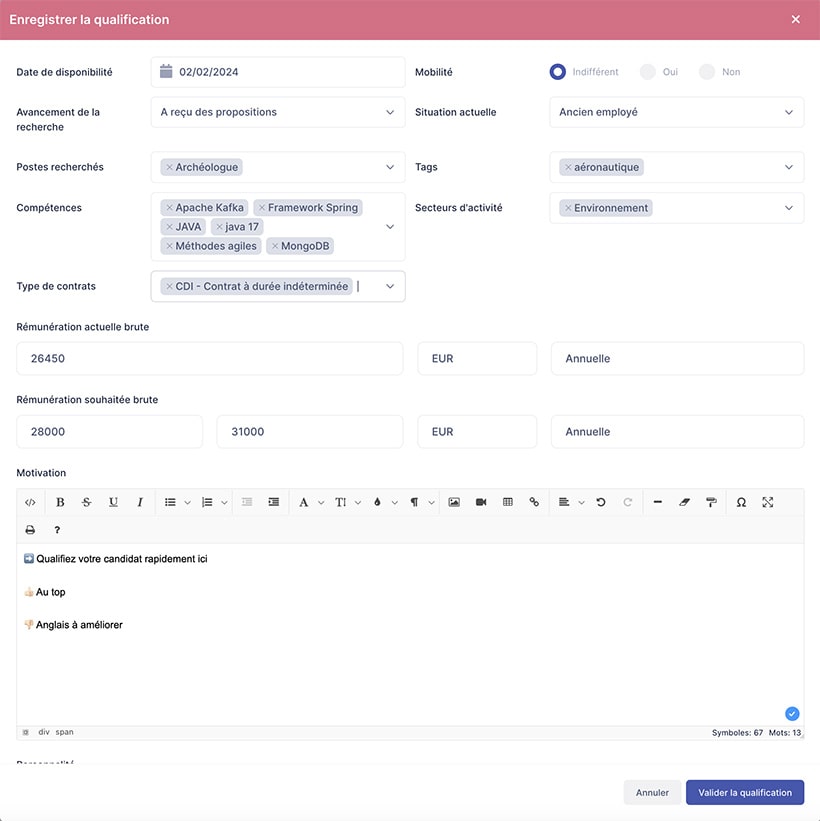820x821 pixels.
Task: Click Valider la qualification
Action: (x=745, y=793)
